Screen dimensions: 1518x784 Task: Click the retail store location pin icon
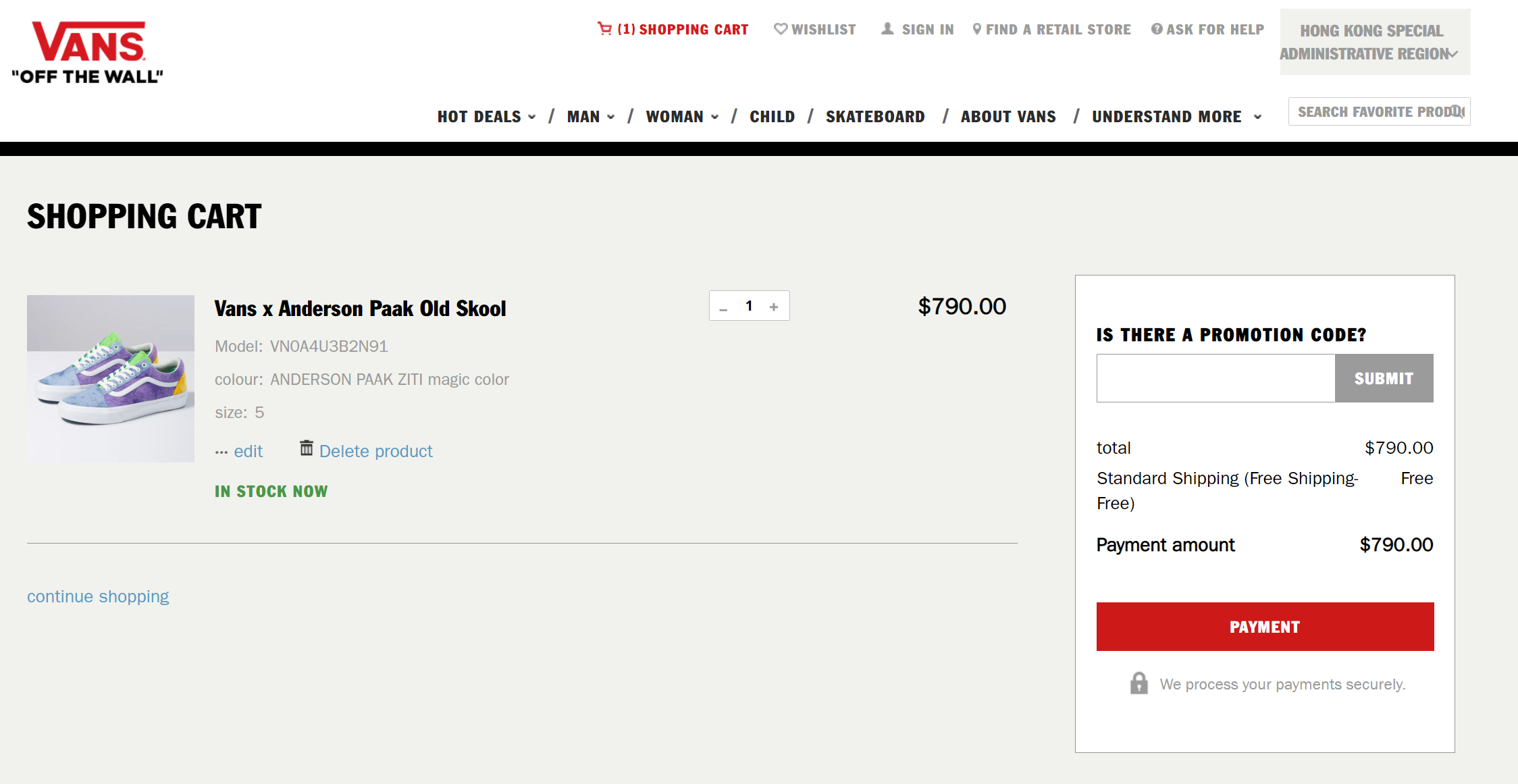tap(976, 29)
